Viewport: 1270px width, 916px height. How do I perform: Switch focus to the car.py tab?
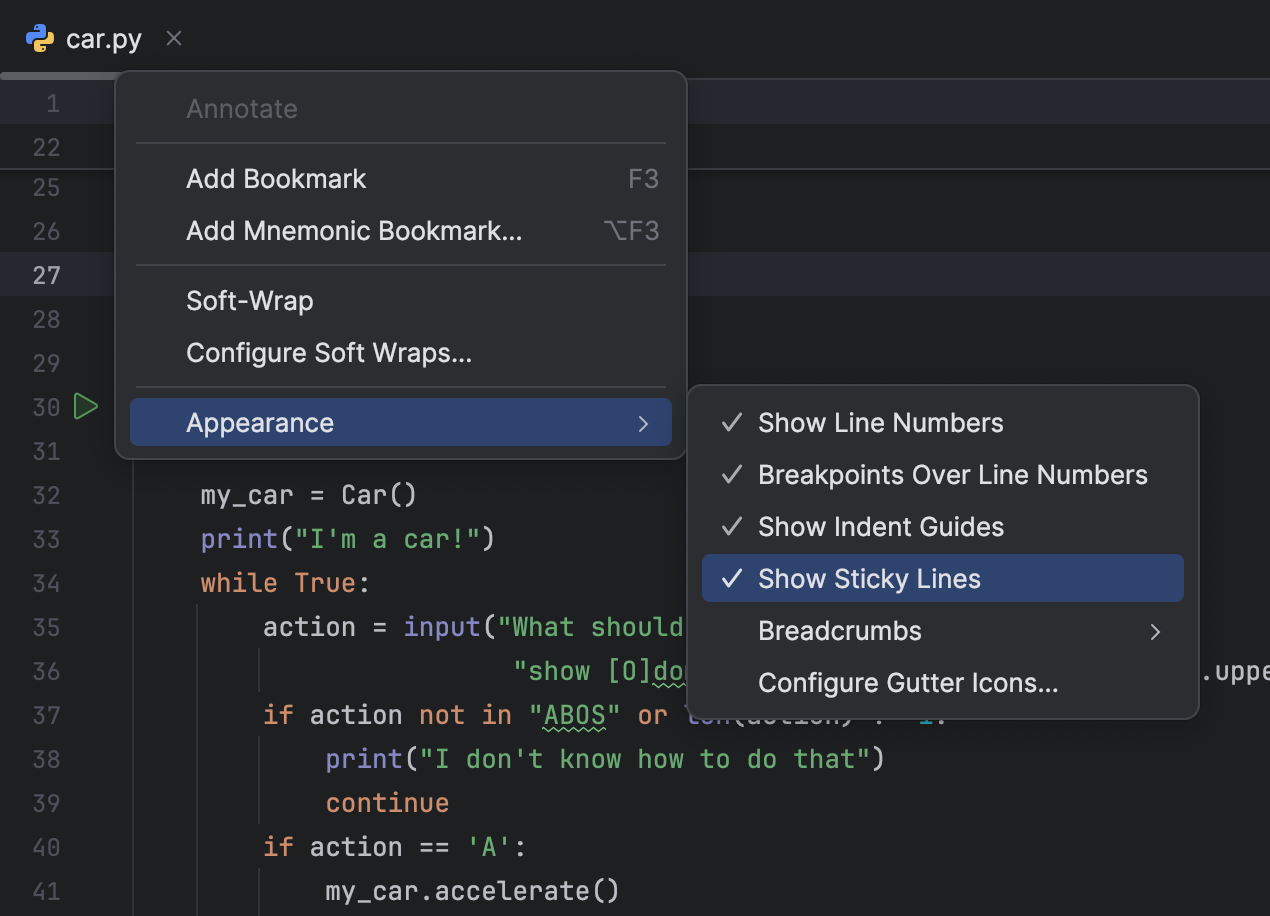click(101, 38)
